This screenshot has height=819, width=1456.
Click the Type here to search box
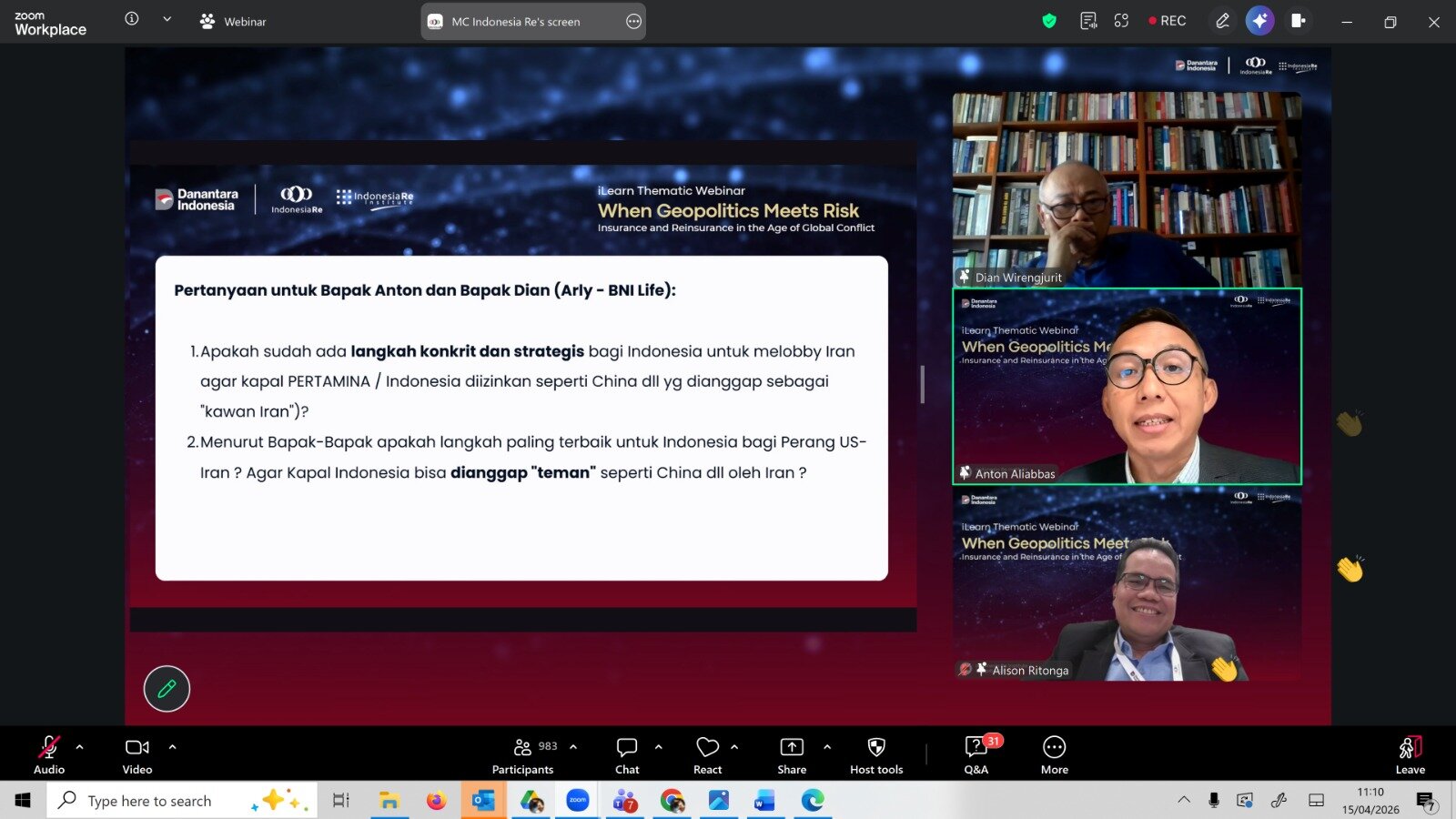click(182, 800)
